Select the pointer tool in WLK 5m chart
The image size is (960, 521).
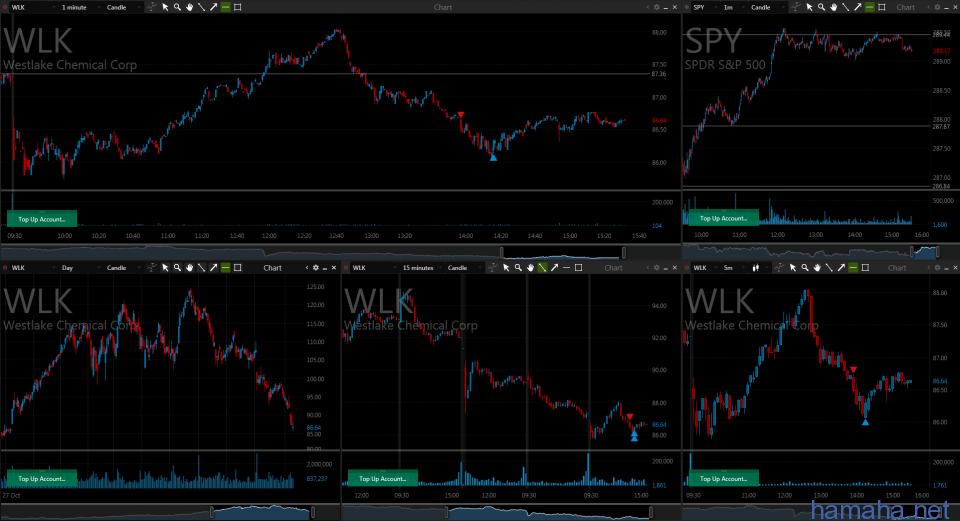tap(793, 268)
